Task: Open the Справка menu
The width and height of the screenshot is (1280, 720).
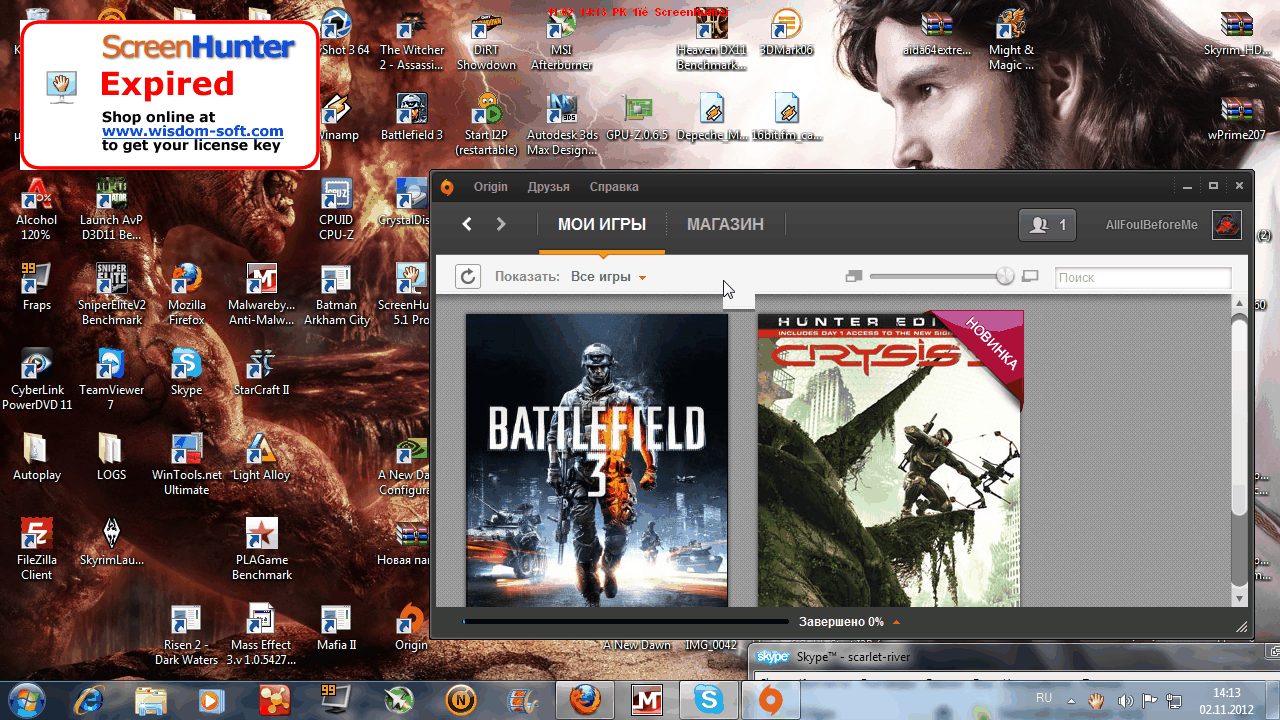Action: click(614, 187)
